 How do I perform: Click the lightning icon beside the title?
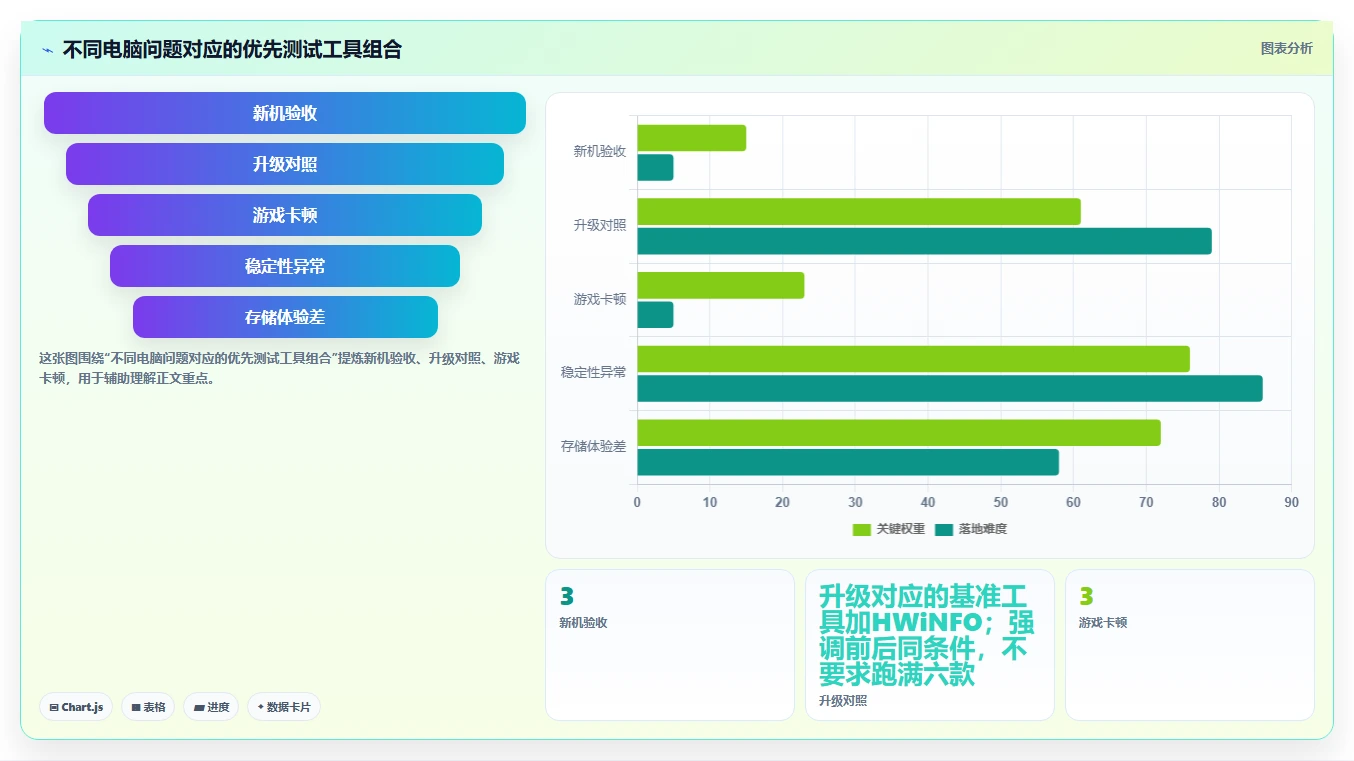point(47,50)
